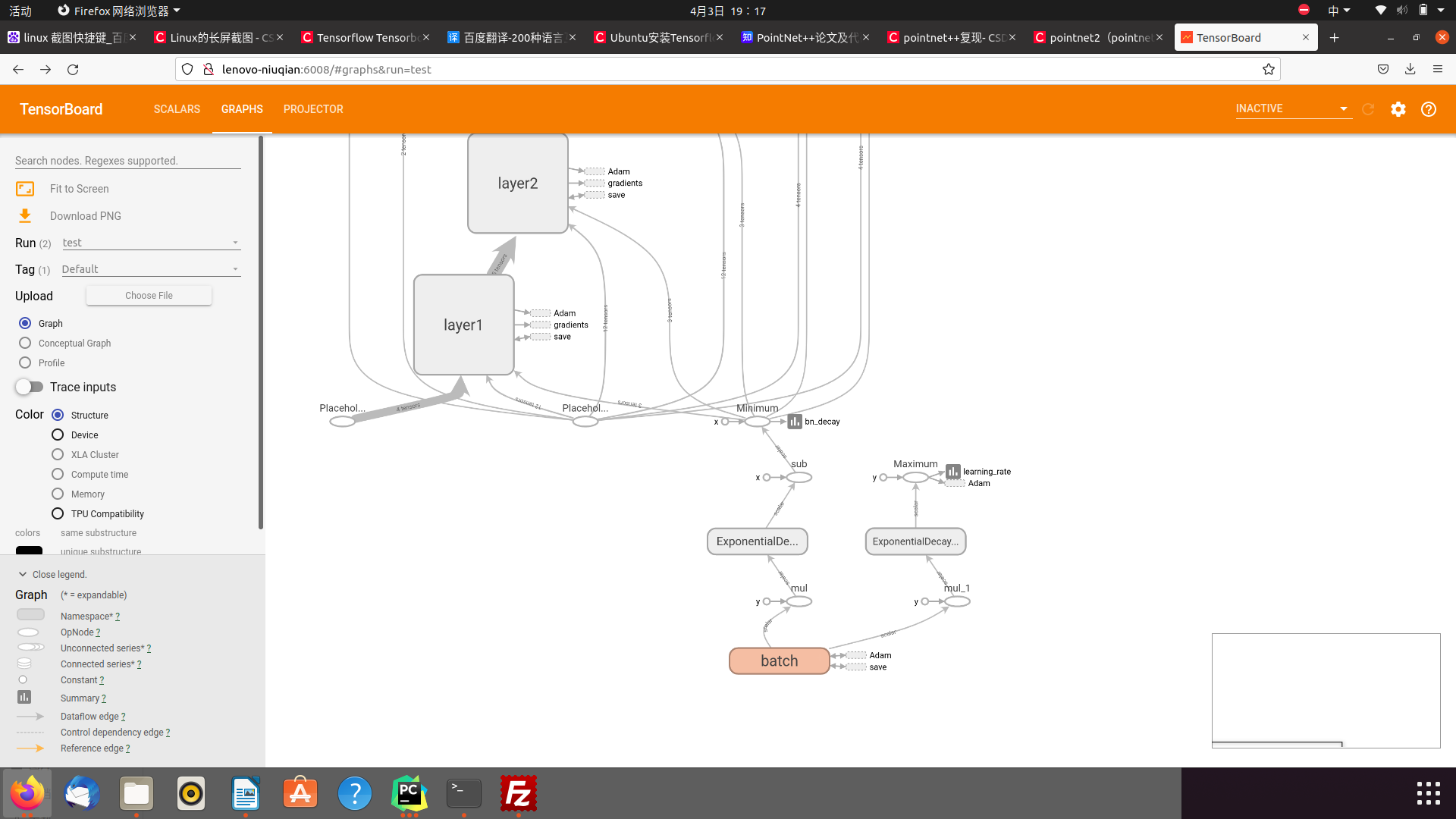
Task: Open TensorBoard settings gear
Action: coord(1398,109)
